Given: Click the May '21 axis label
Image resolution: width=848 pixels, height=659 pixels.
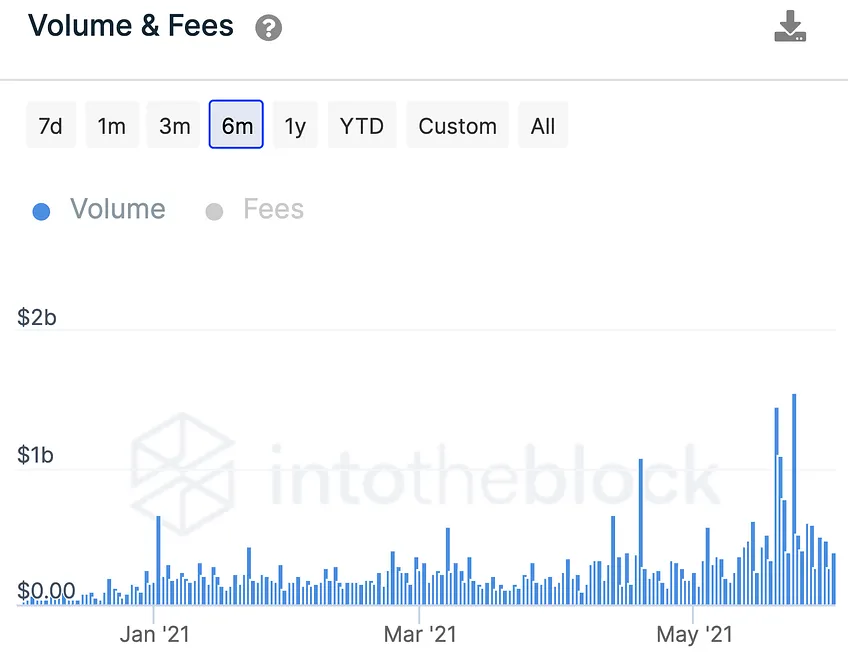Looking at the screenshot, I should 694,634.
